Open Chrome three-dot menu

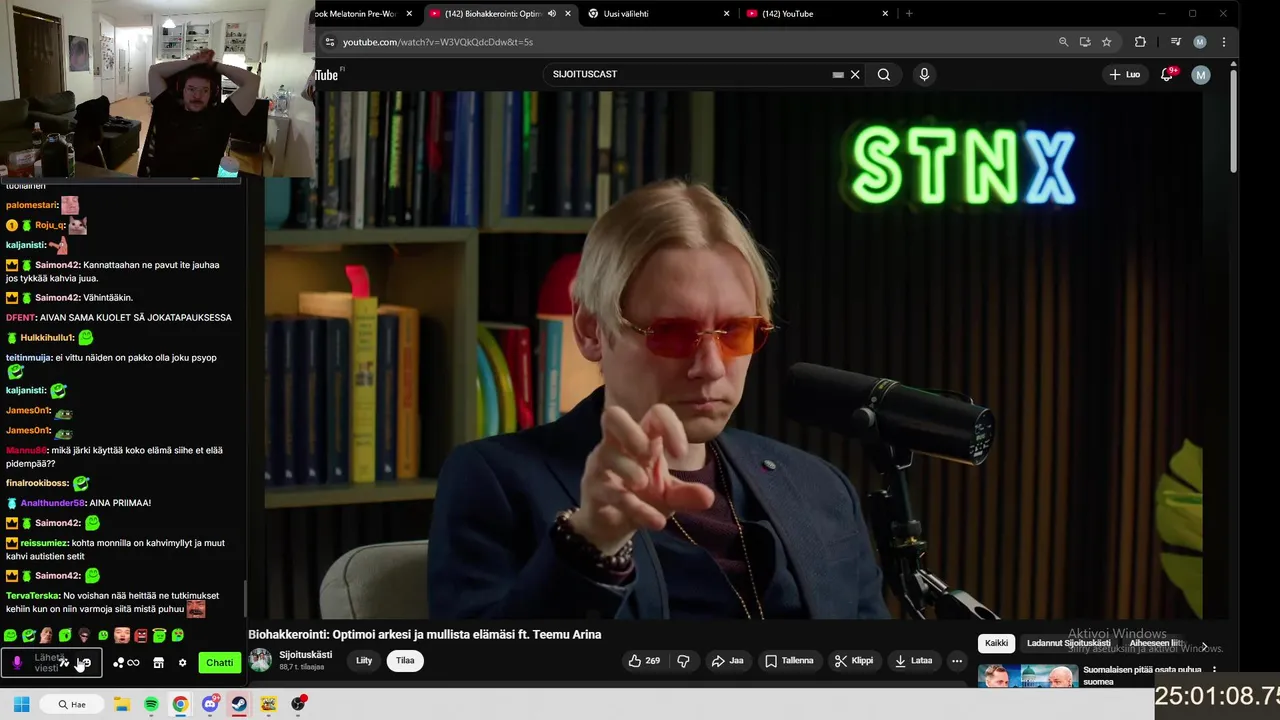pos(1223,42)
